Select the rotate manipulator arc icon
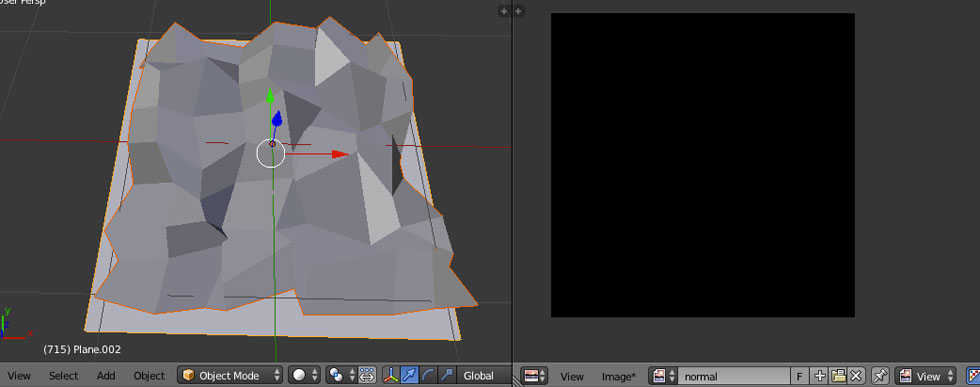980x387 pixels. 428,375
